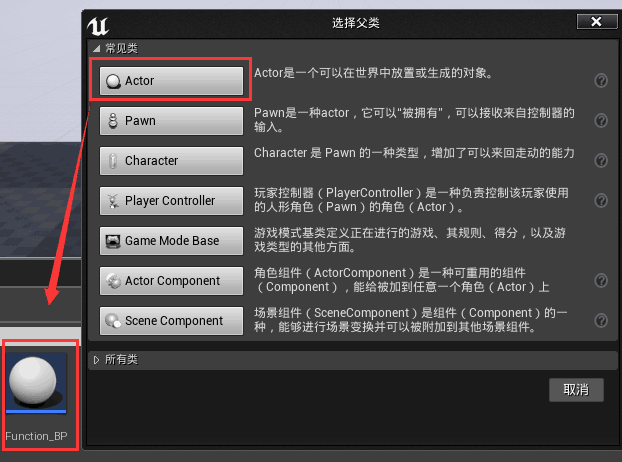
Task: Click the 取消 cancel button
Action: click(x=576, y=390)
